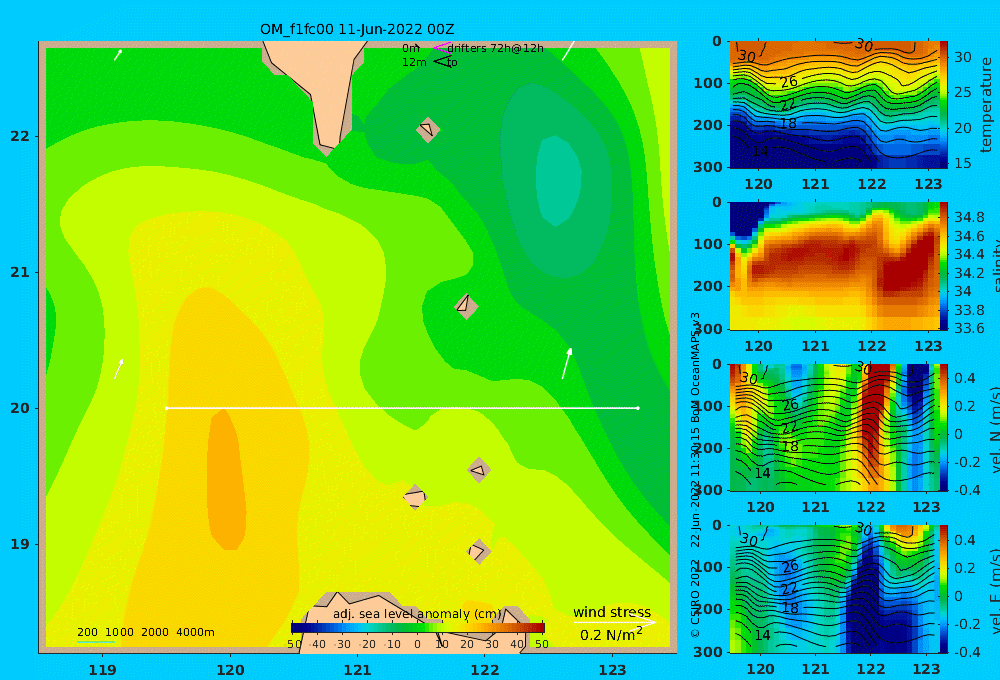
Task: Select the island marker near 19.3N 121.5E
Action: point(415,497)
